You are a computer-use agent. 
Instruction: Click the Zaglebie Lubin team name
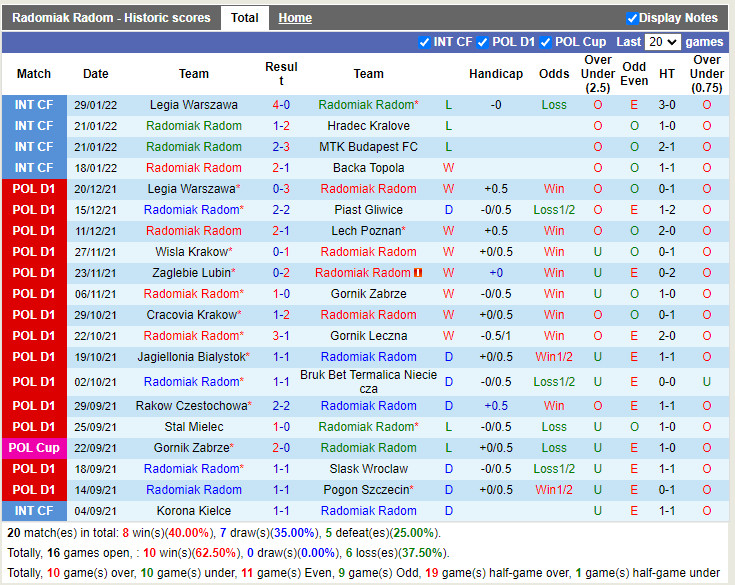pos(194,273)
